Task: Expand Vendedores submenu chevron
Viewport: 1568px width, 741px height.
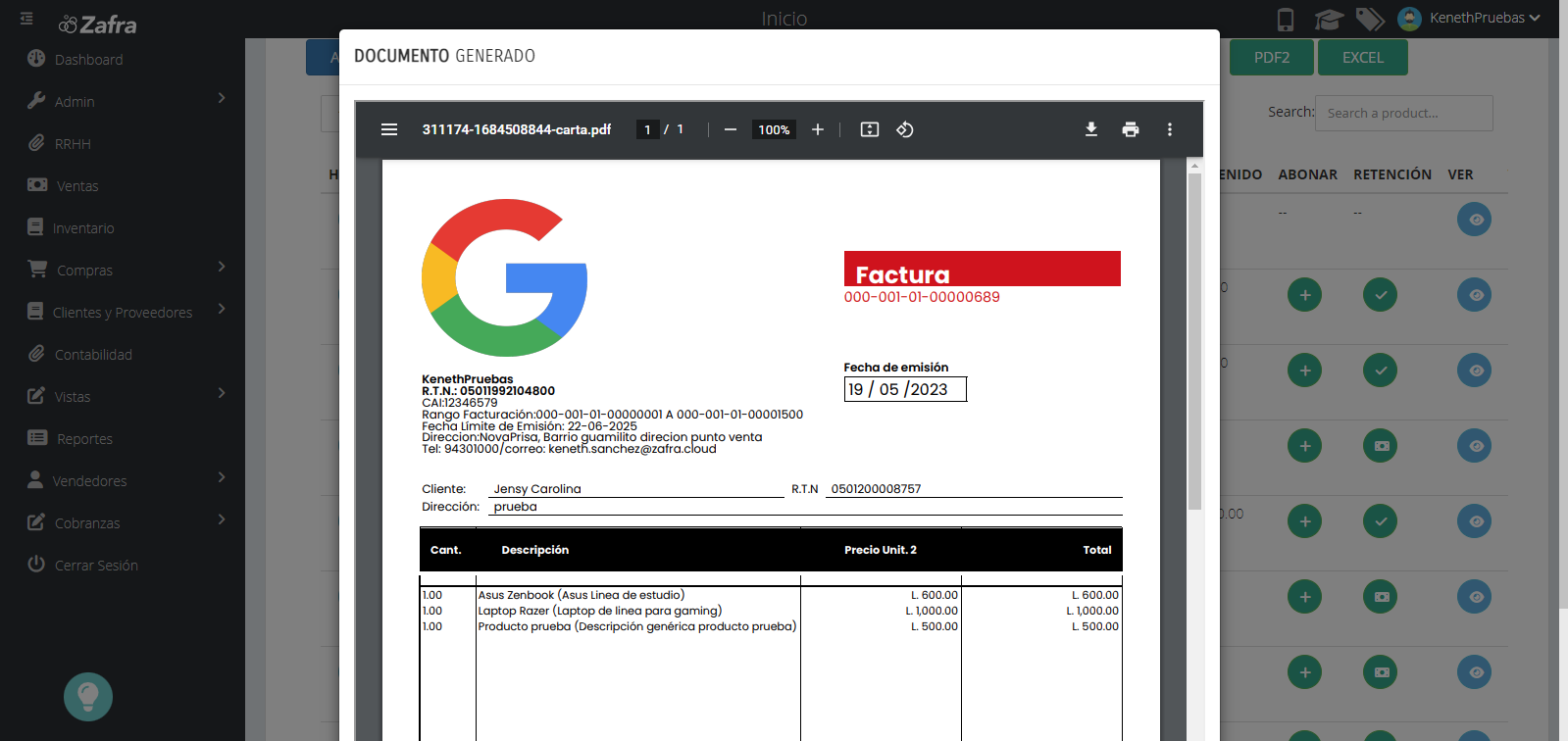Action: (222, 477)
